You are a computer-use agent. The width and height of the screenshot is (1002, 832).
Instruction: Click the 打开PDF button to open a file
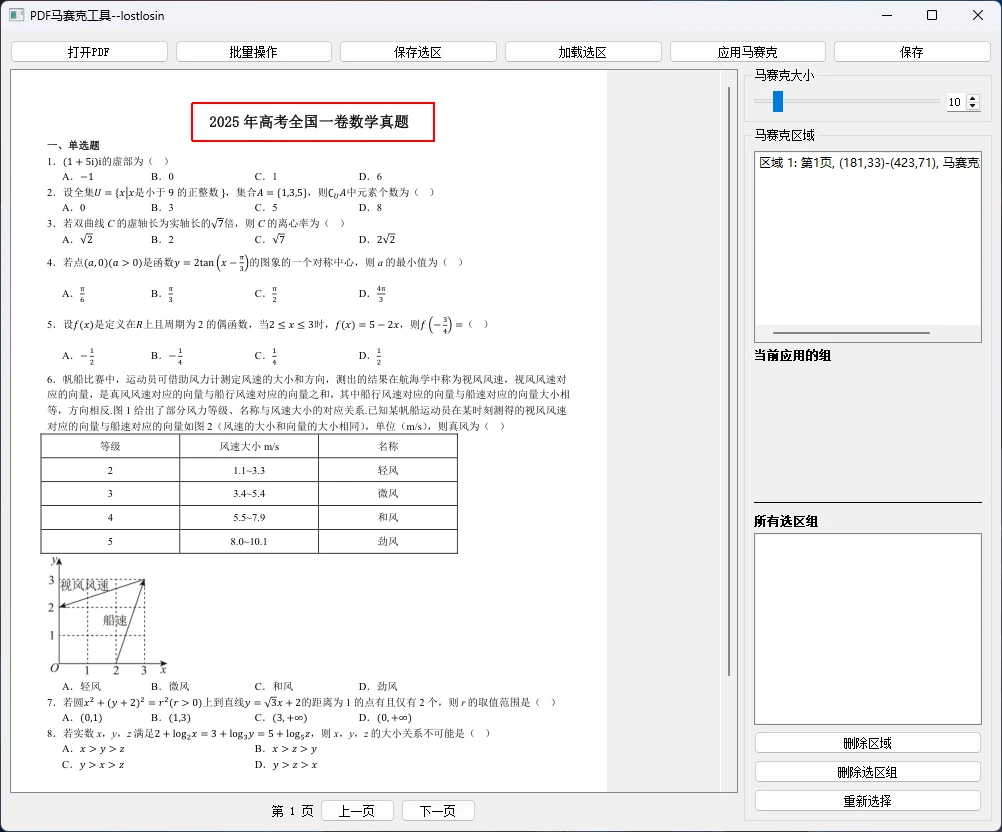click(88, 51)
